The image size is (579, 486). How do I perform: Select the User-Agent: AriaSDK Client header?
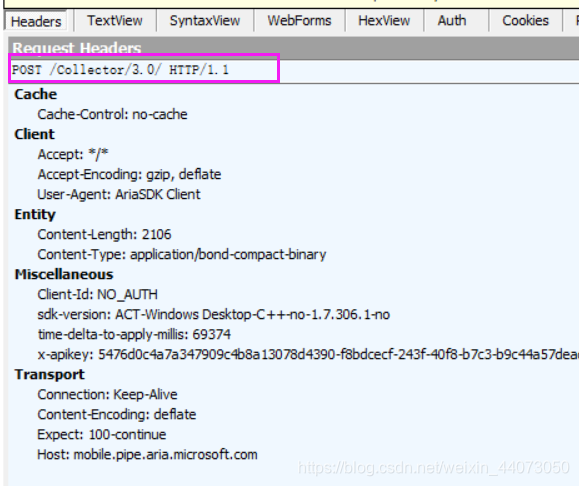click(119, 194)
